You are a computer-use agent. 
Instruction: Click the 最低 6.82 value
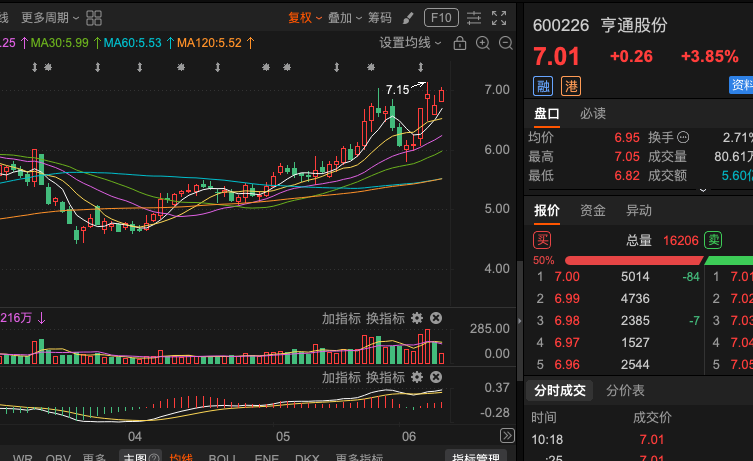(627, 176)
